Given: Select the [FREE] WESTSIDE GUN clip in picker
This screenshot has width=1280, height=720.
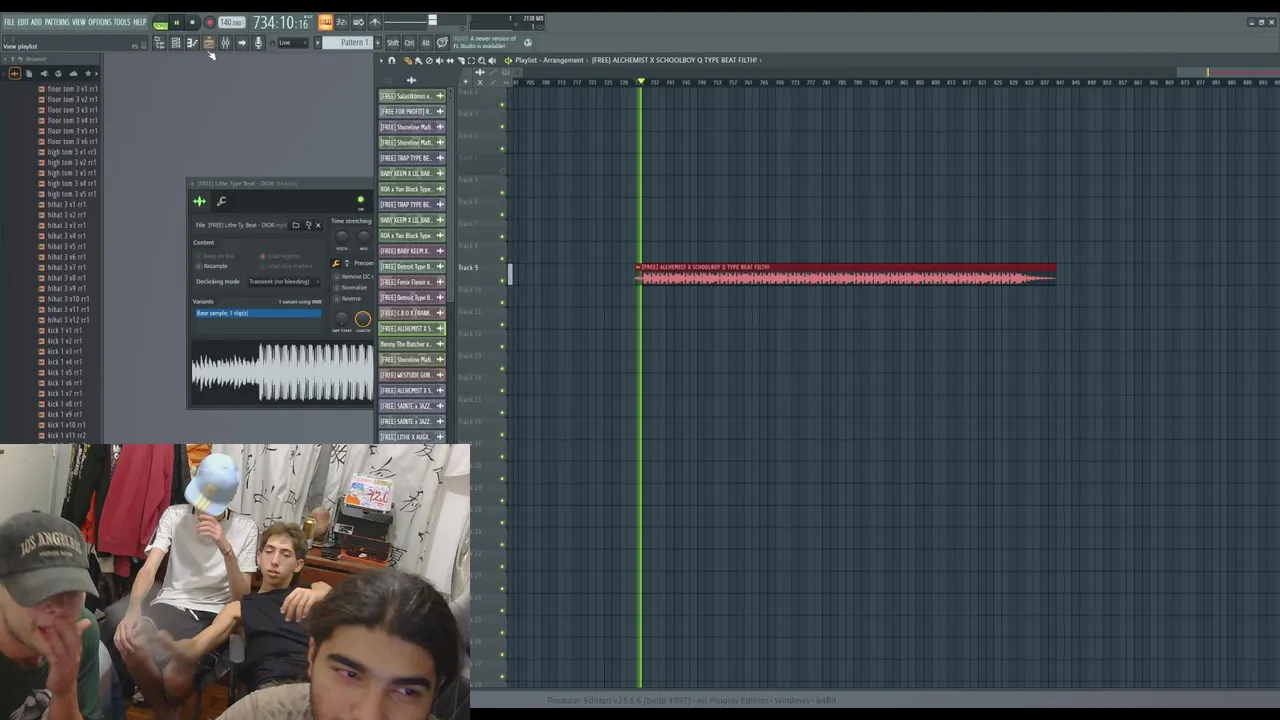Looking at the screenshot, I should [x=412, y=375].
